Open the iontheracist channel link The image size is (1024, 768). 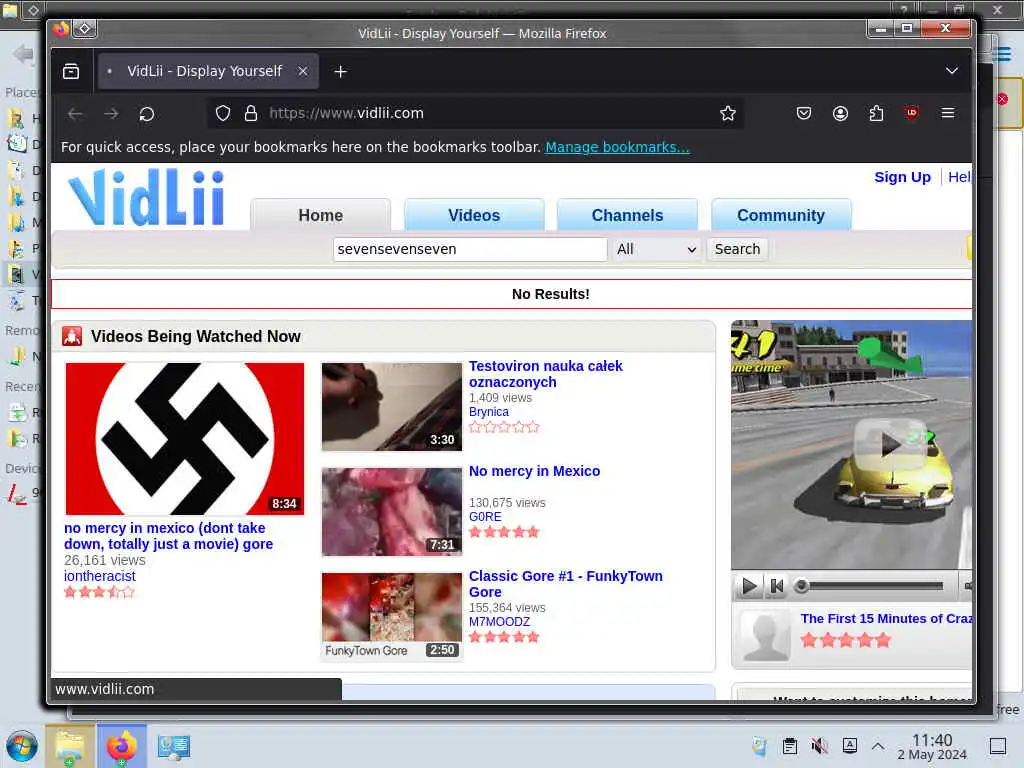(100, 576)
